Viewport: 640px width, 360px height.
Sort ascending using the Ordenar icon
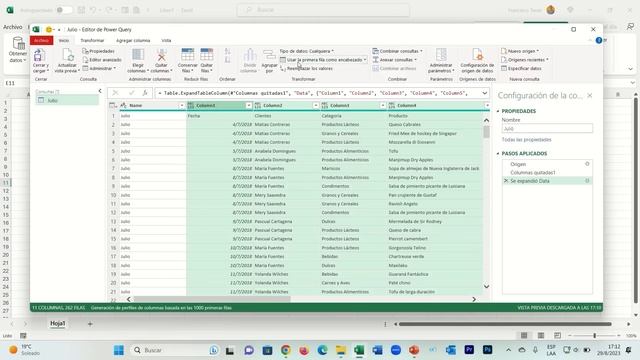(x=227, y=51)
